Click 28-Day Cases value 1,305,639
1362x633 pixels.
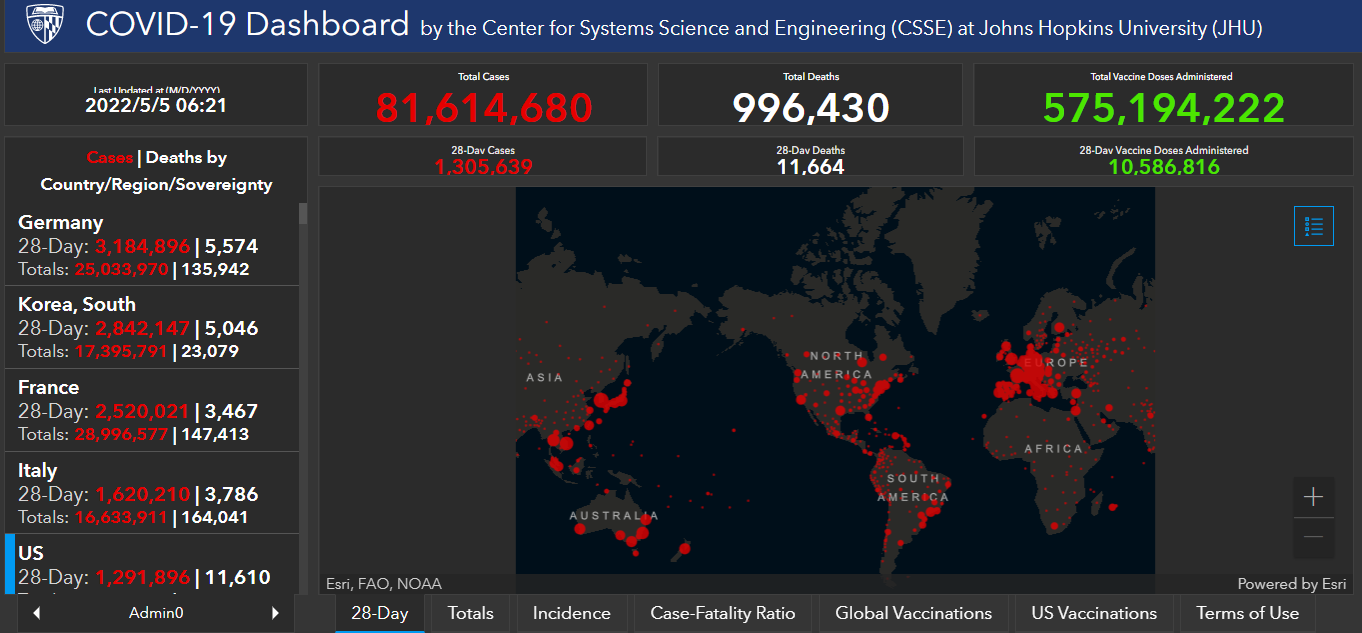[x=484, y=166]
